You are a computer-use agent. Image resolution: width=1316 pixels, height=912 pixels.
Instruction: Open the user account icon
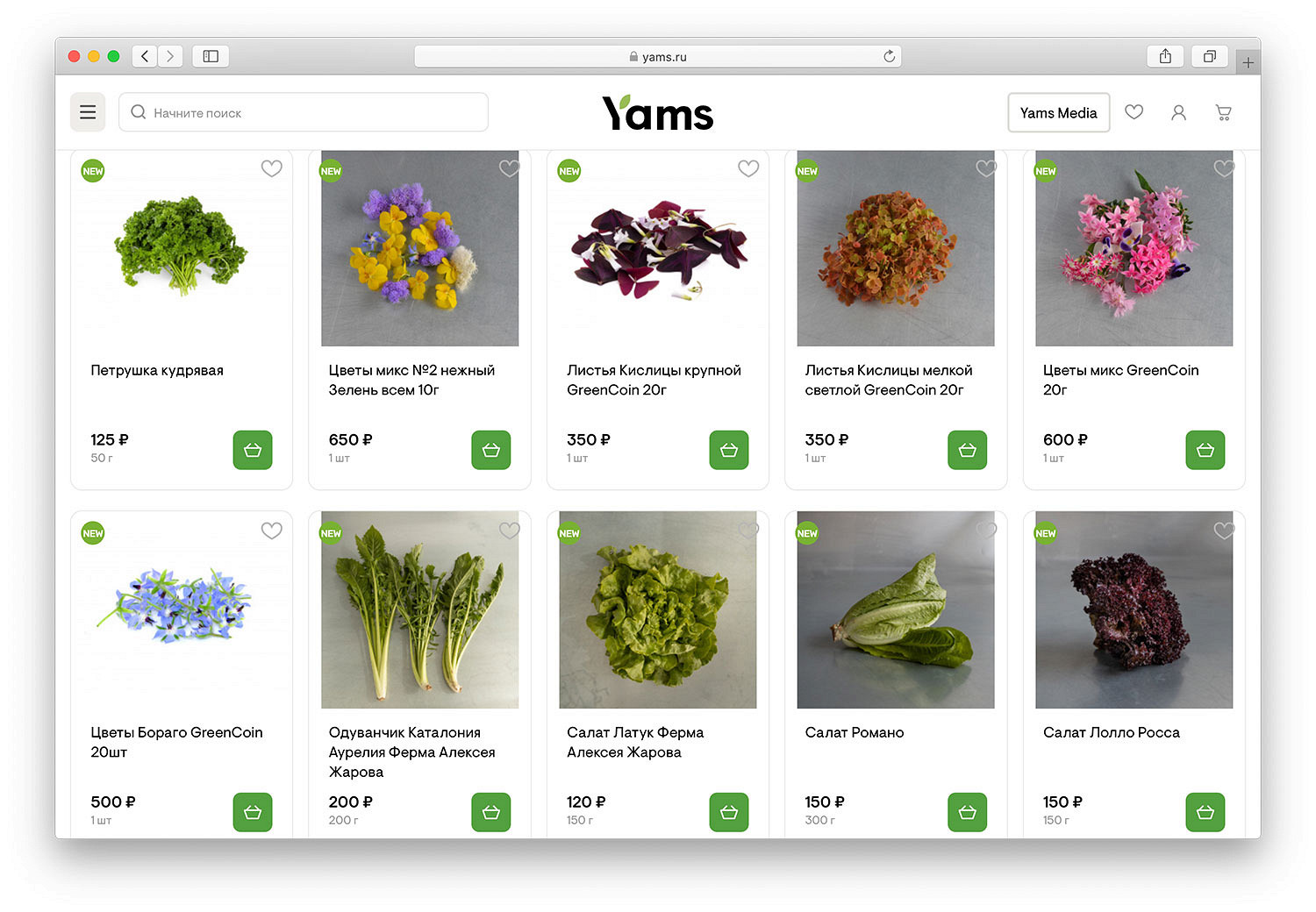pos(1178,112)
